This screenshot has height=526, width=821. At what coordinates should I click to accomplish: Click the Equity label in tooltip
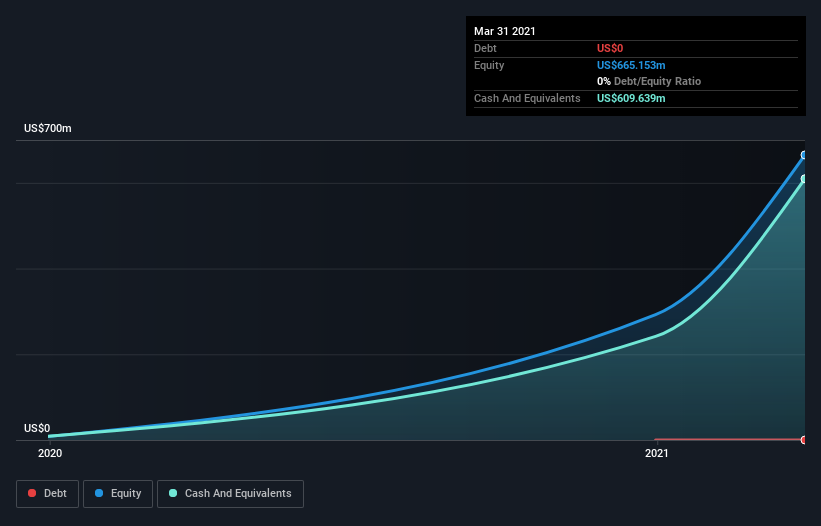click(x=489, y=65)
